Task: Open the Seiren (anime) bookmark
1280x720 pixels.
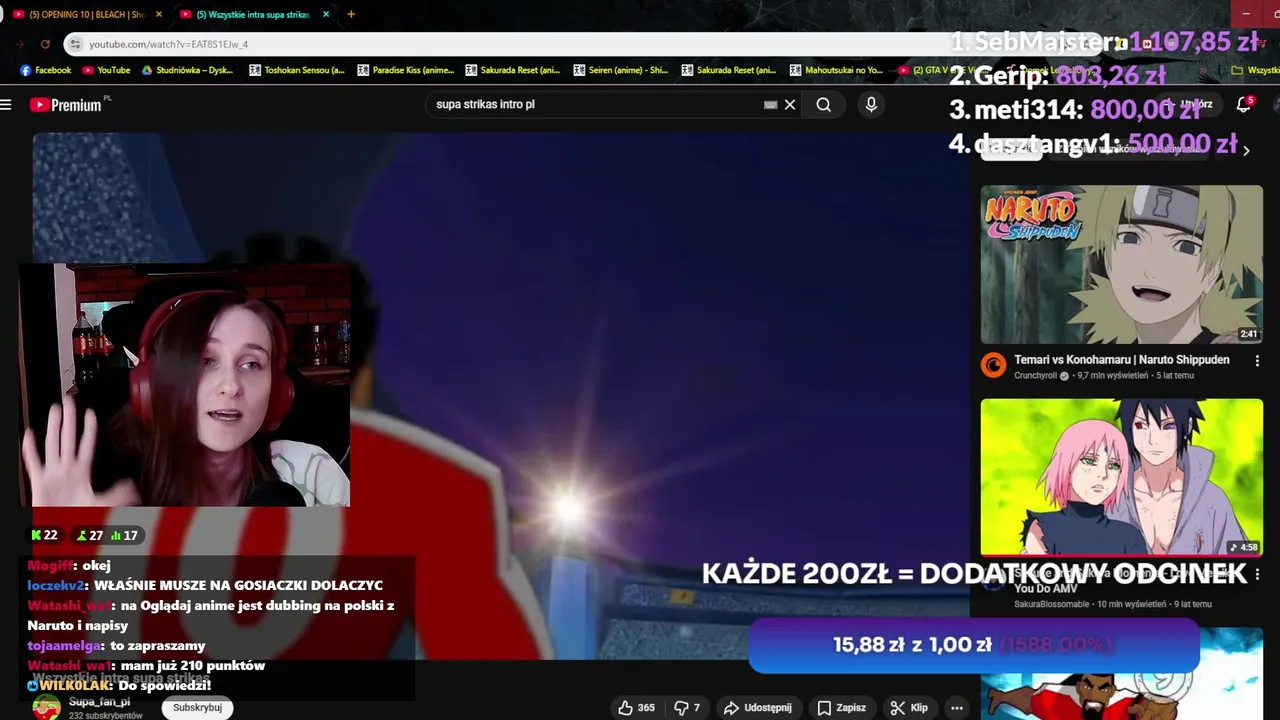Action: tap(621, 70)
